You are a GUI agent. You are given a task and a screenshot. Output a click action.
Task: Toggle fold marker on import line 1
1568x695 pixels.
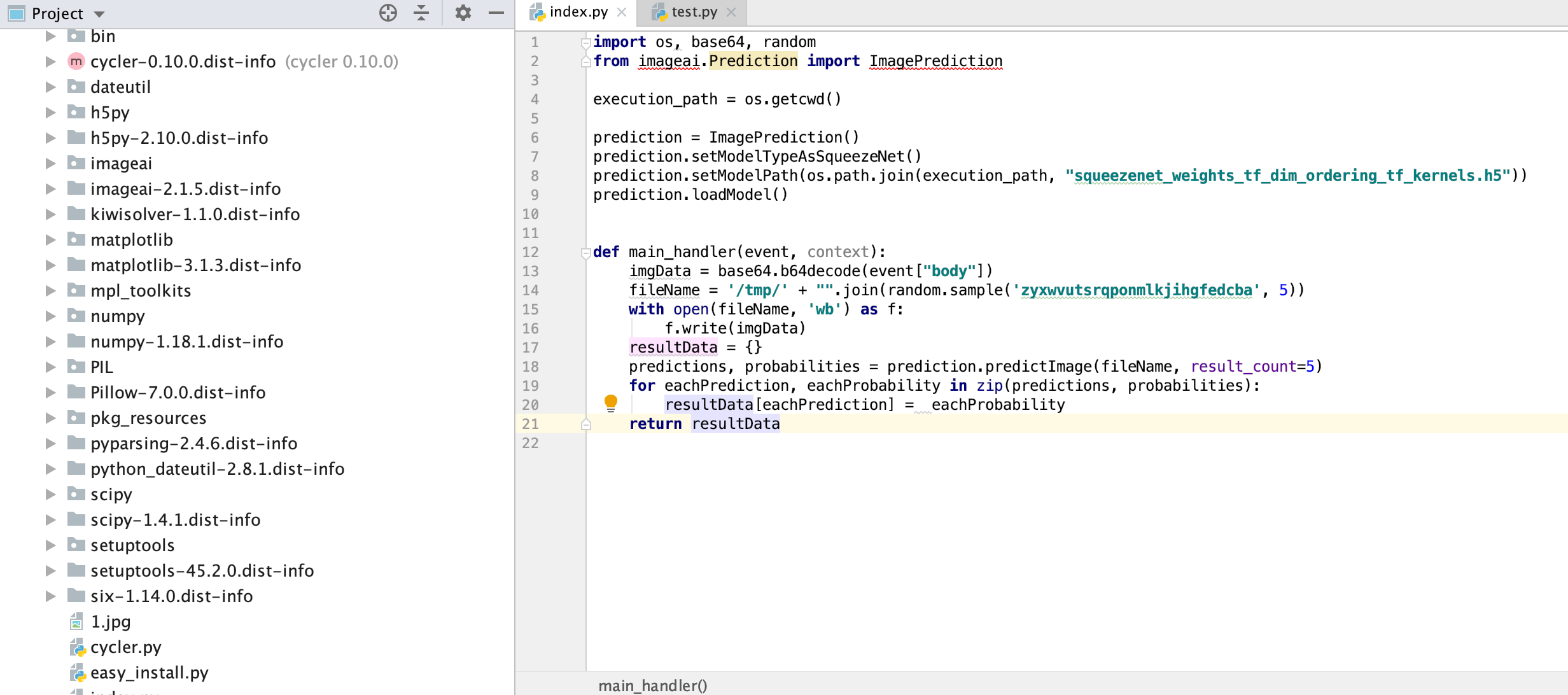tap(585, 43)
